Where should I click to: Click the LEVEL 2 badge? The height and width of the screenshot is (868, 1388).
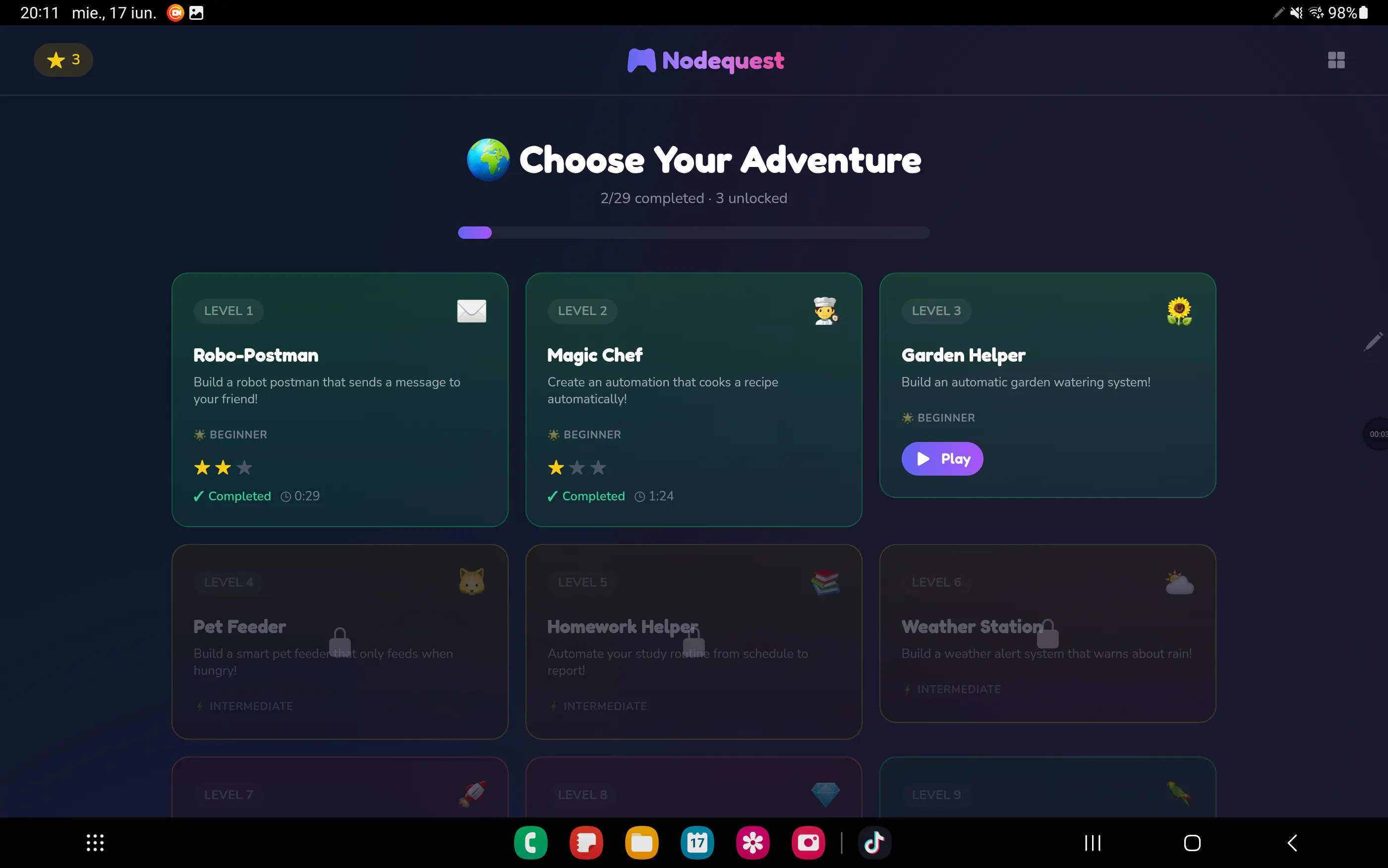pos(582,311)
